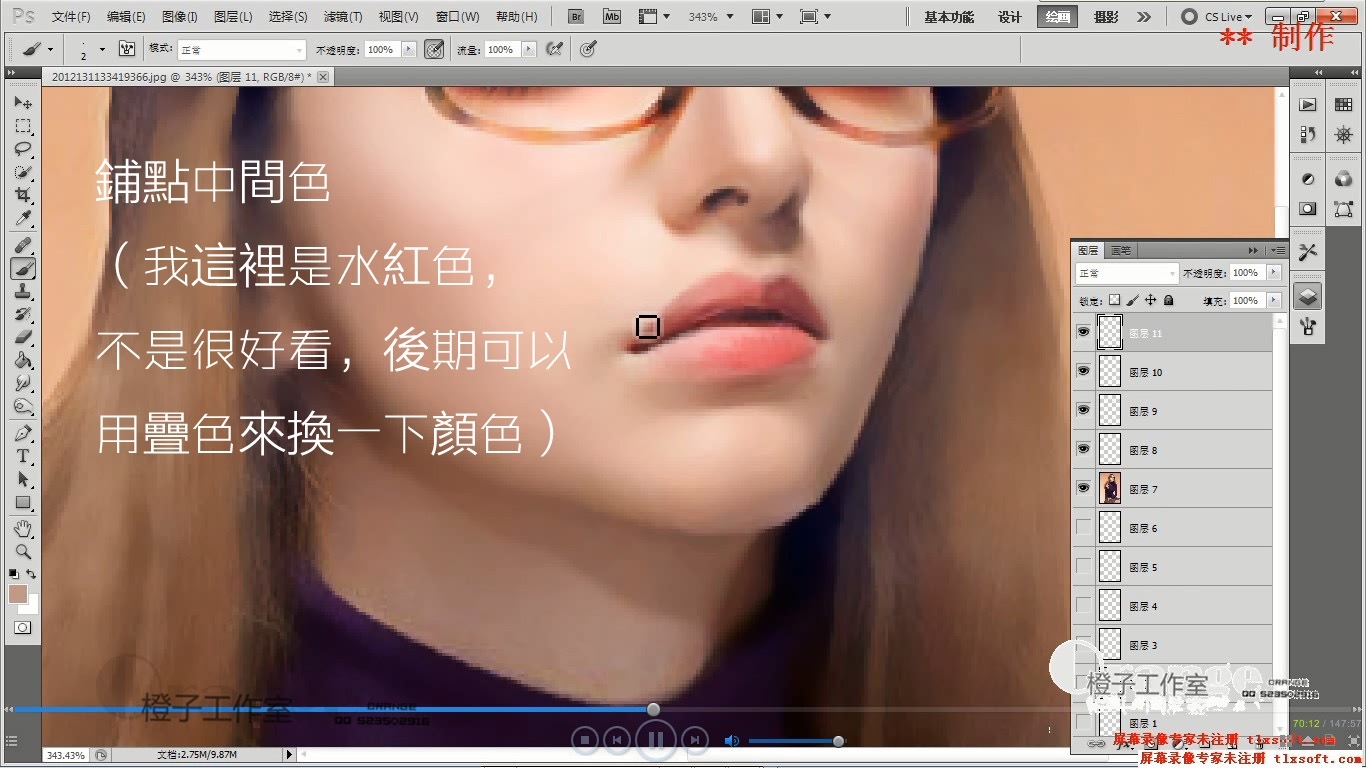Open the History panel icon
The height and width of the screenshot is (768, 1366).
coord(1307,134)
